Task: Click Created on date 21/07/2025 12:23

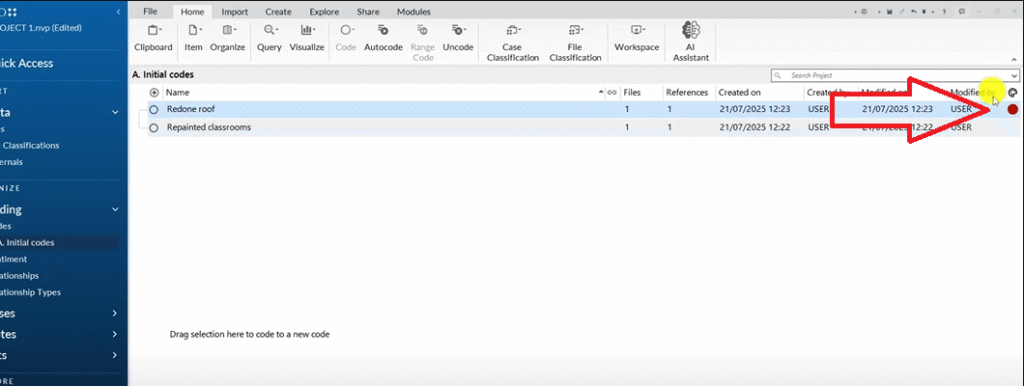Action: pyautogui.click(x=755, y=110)
